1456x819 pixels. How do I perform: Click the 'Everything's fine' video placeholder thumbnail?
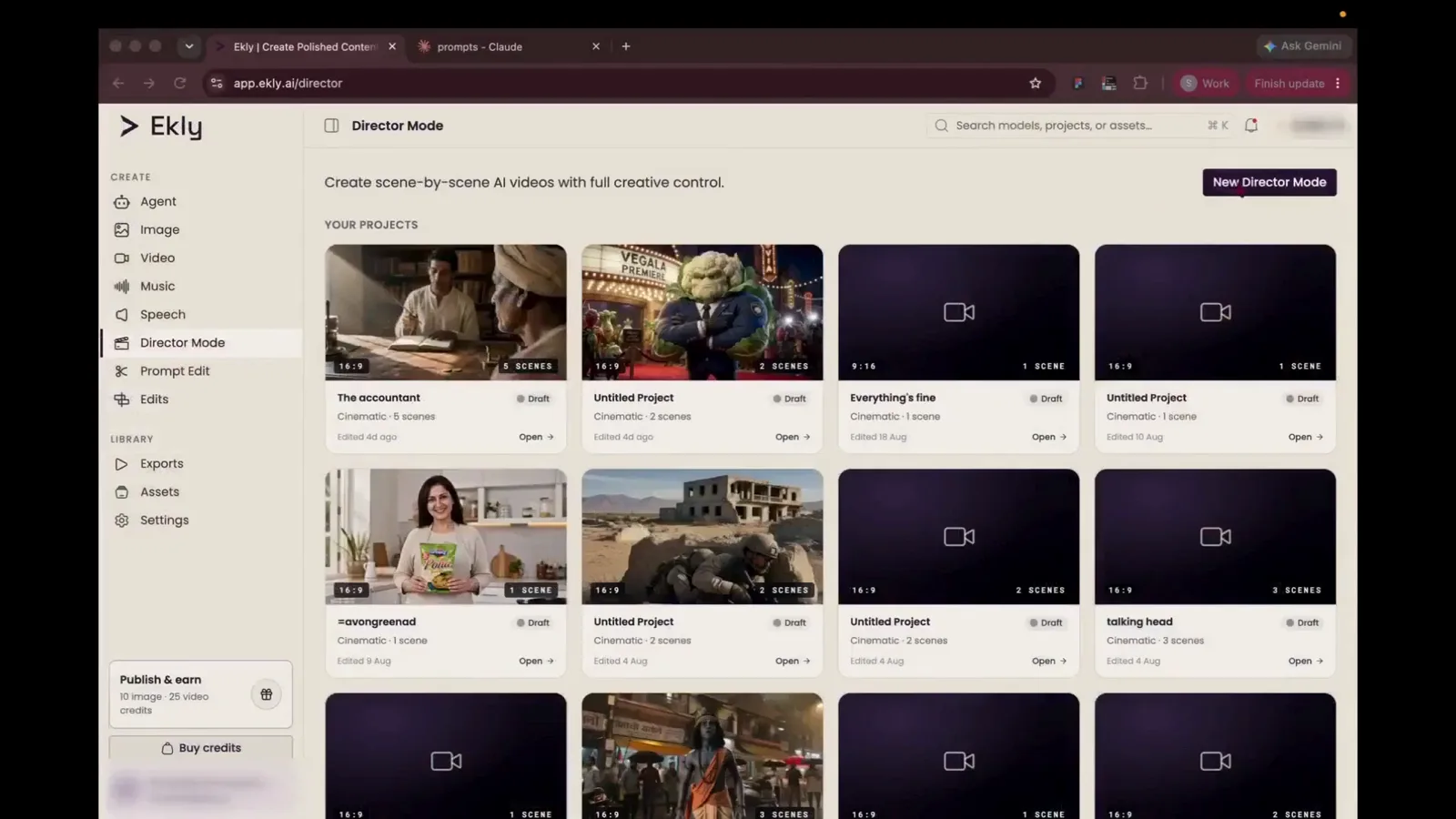tap(959, 312)
